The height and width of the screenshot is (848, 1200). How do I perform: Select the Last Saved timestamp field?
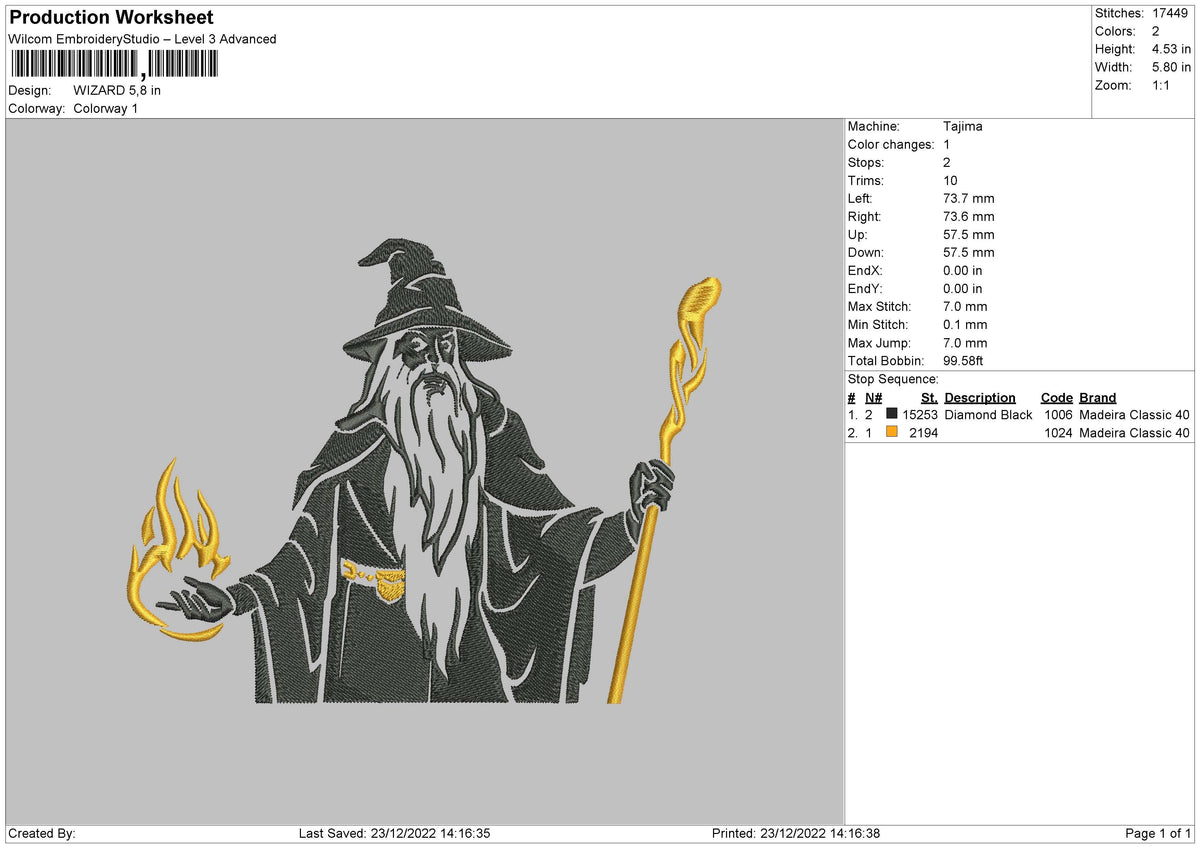(395, 832)
